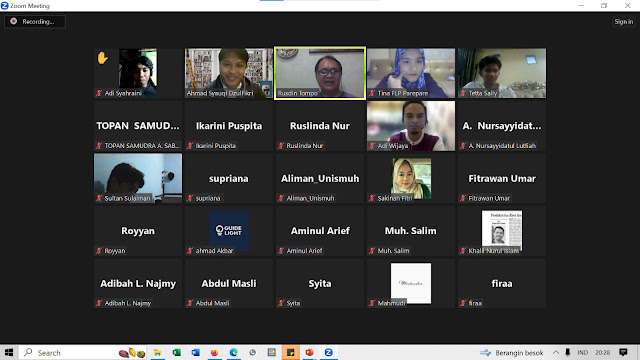Click muted mic icon beside Adi Syahraini
Screen dimensions: 640x360
(99, 93)
